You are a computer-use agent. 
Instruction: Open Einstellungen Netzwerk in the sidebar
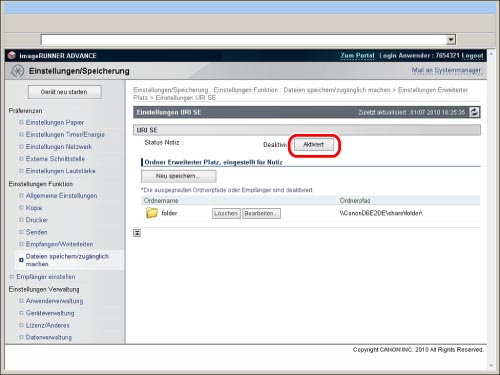(x=59, y=147)
